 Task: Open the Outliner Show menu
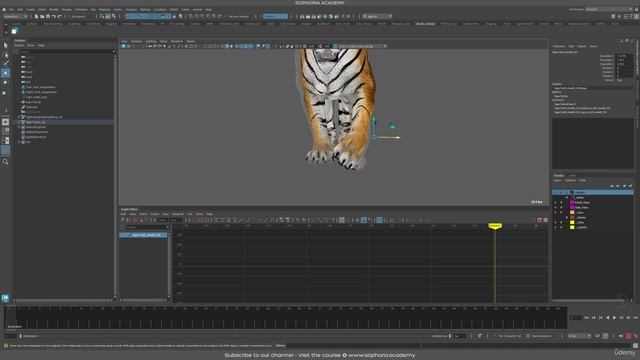coord(31,45)
